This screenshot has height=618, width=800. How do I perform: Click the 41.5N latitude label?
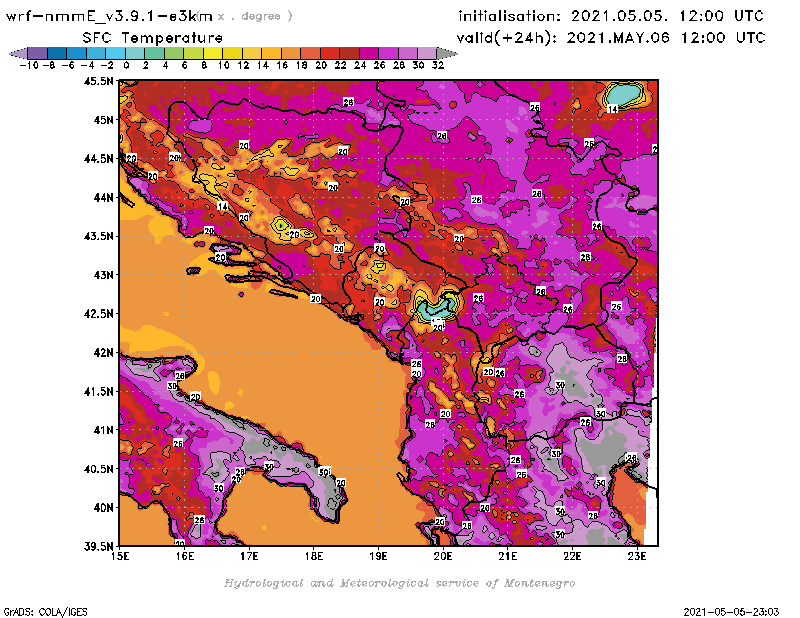98,391
